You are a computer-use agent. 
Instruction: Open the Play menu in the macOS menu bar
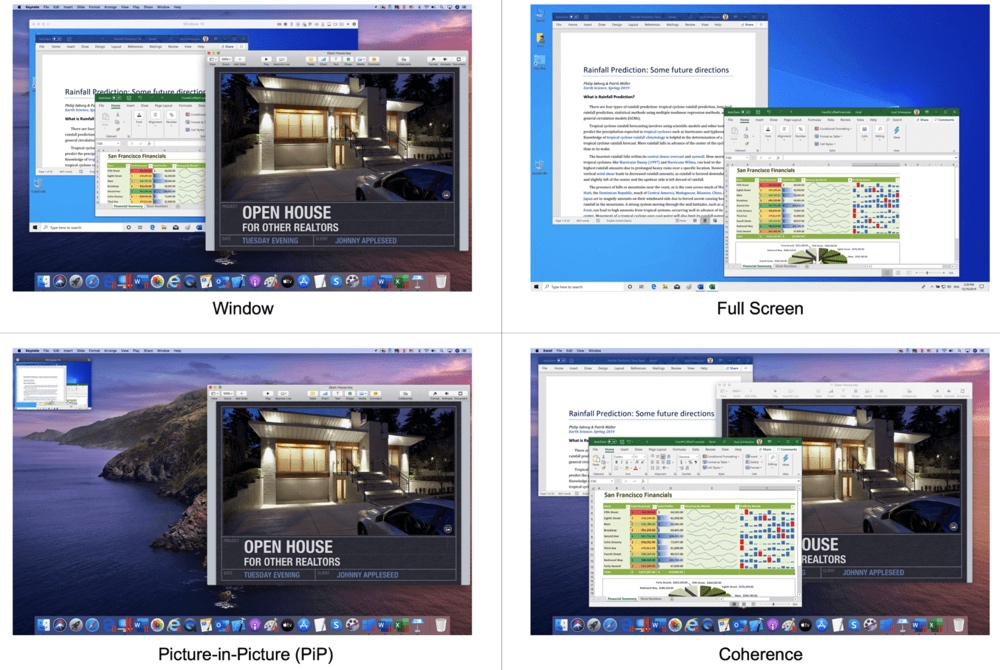pos(134,6)
